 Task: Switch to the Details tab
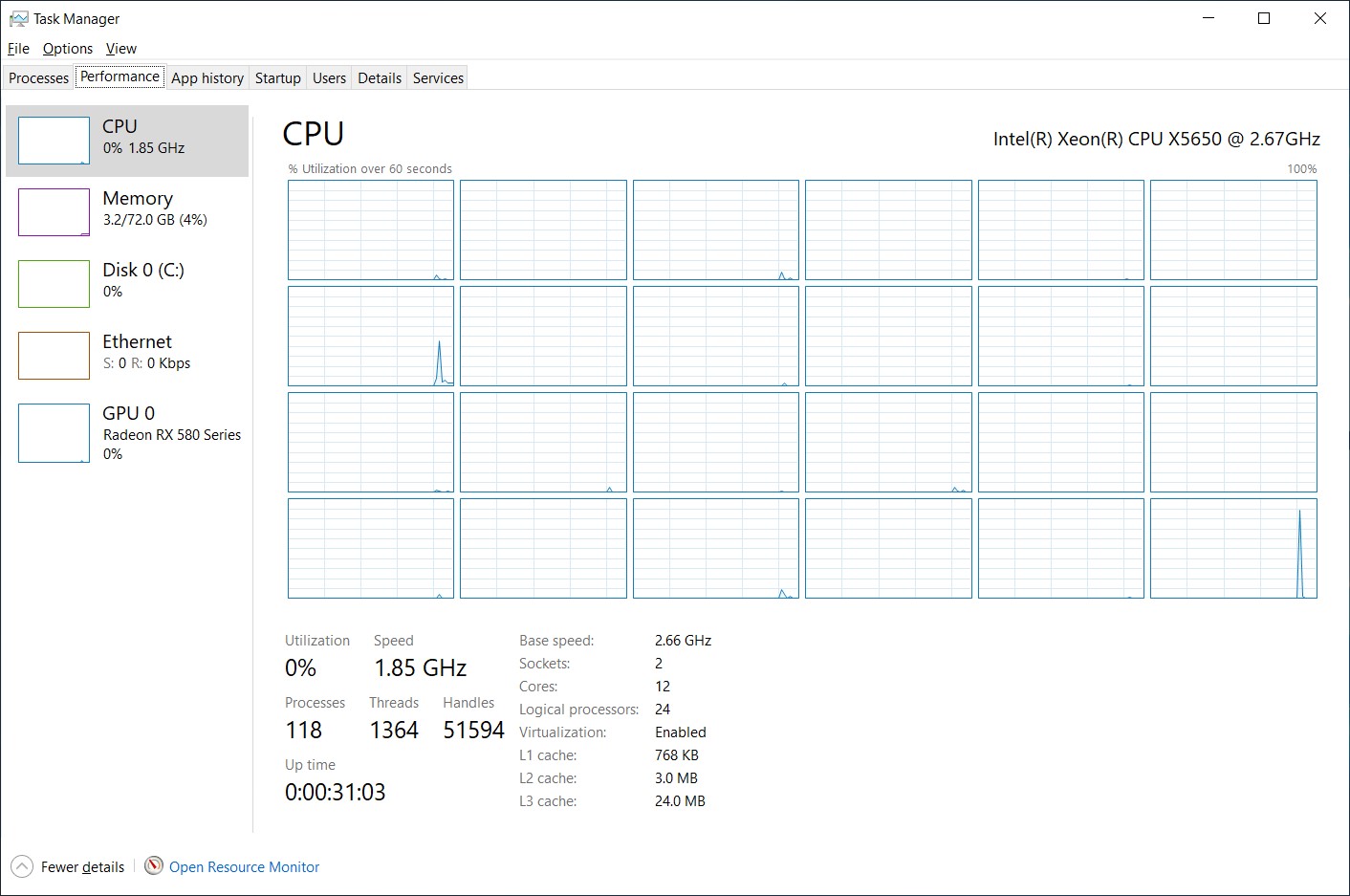[380, 78]
